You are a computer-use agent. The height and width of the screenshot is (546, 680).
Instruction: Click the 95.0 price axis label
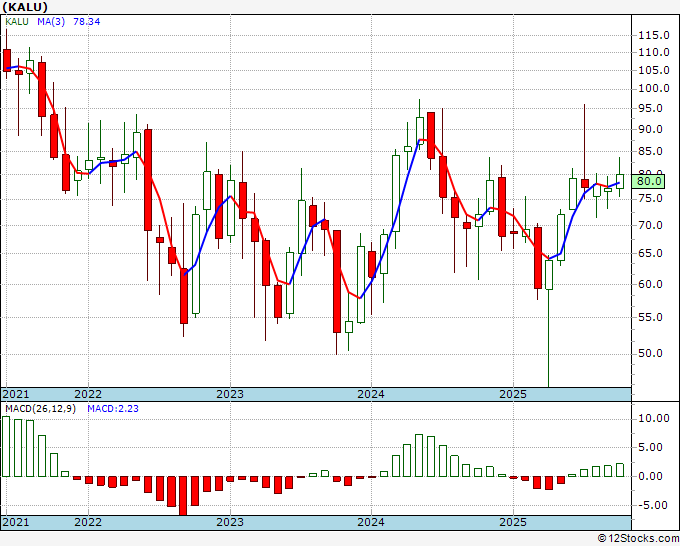click(x=651, y=108)
